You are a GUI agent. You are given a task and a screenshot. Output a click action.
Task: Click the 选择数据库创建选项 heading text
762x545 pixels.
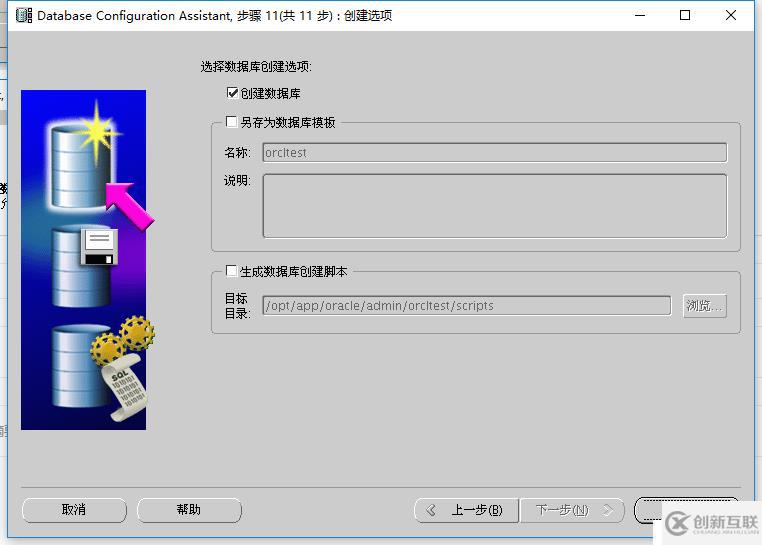(x=256, y=67)
